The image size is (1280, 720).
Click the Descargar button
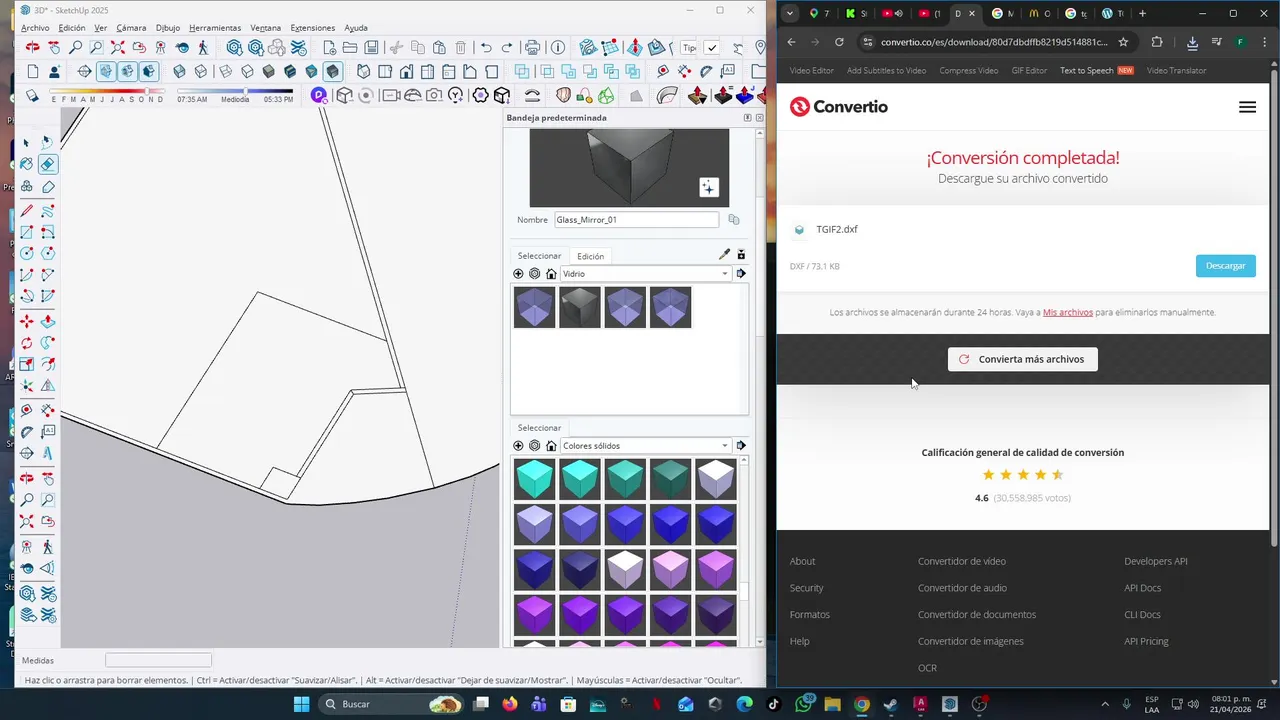point(1225,266)
